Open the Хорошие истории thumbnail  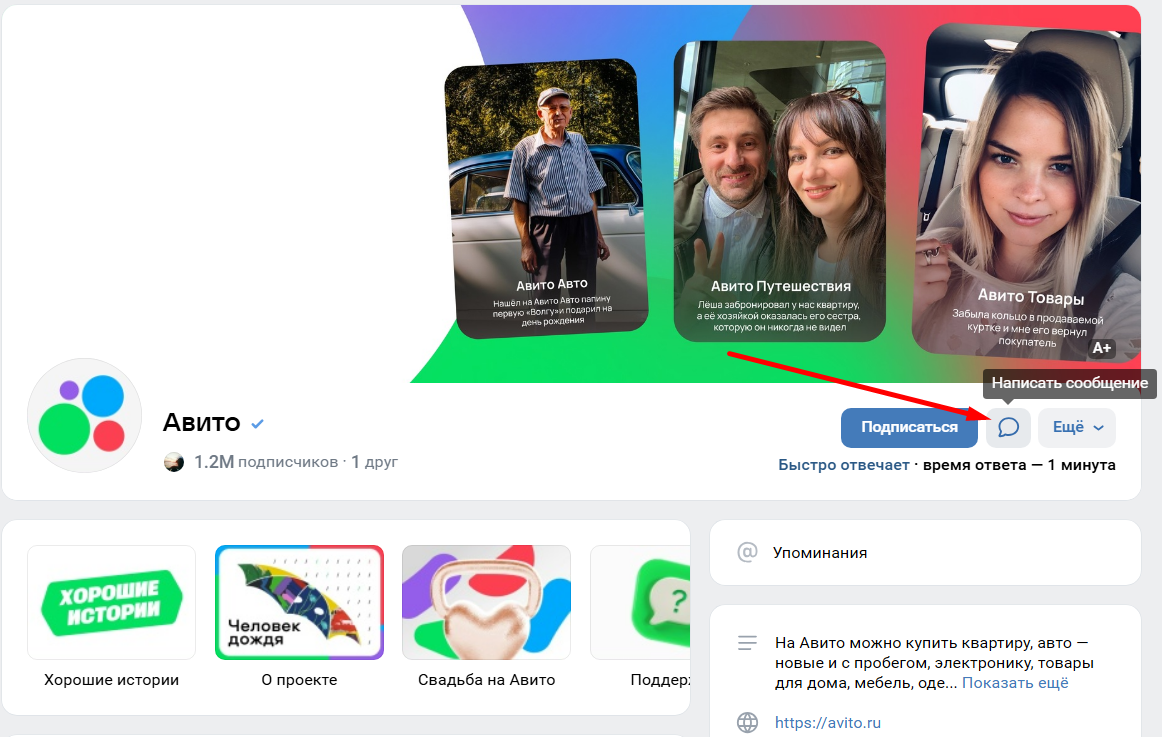click(x=111, y=602)
